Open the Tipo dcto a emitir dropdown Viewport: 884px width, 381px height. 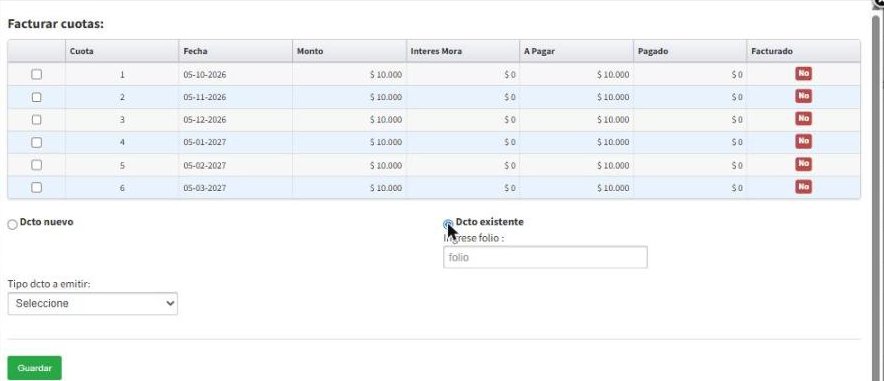click(x=92, y=303)
